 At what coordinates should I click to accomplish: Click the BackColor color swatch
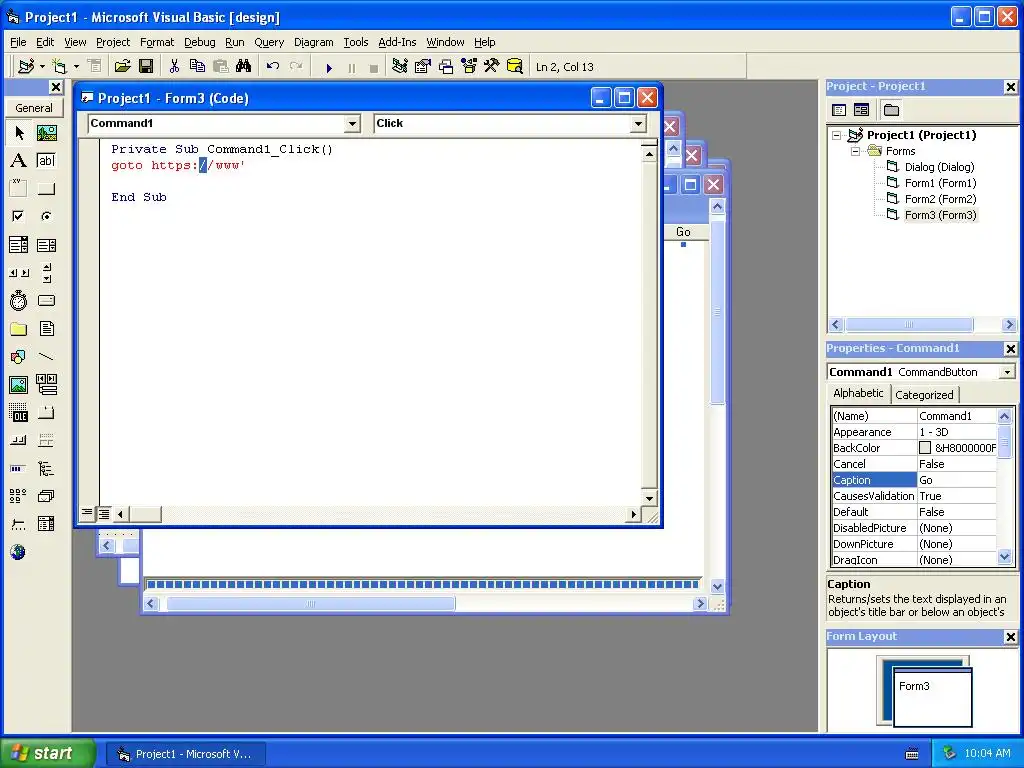pyautogui.click(x=925, y=448)
